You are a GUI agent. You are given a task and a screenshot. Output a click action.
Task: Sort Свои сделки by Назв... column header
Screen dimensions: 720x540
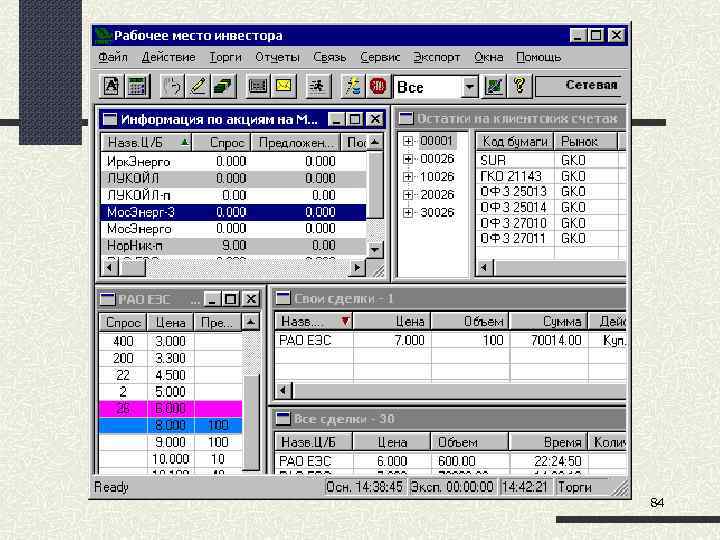314,321
